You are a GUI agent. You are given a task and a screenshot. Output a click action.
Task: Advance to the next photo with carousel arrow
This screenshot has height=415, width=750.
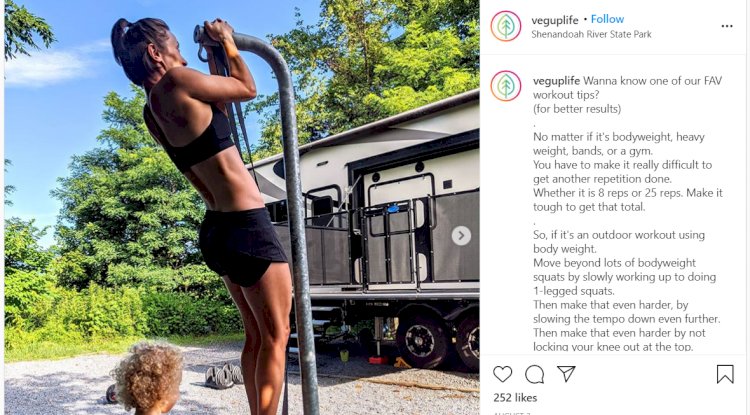point(461,235)
